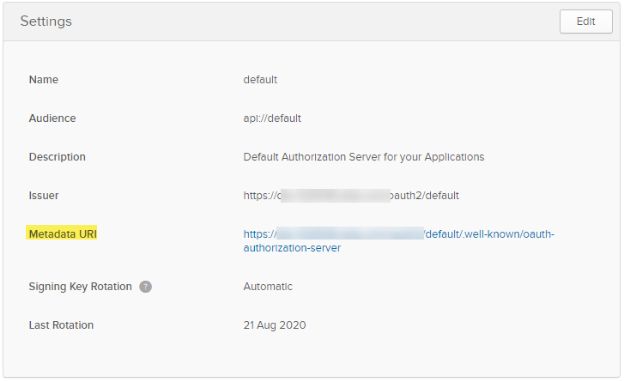624x381 pixels.
Task: Click the Name field label
Action: [x=43, y=80]
